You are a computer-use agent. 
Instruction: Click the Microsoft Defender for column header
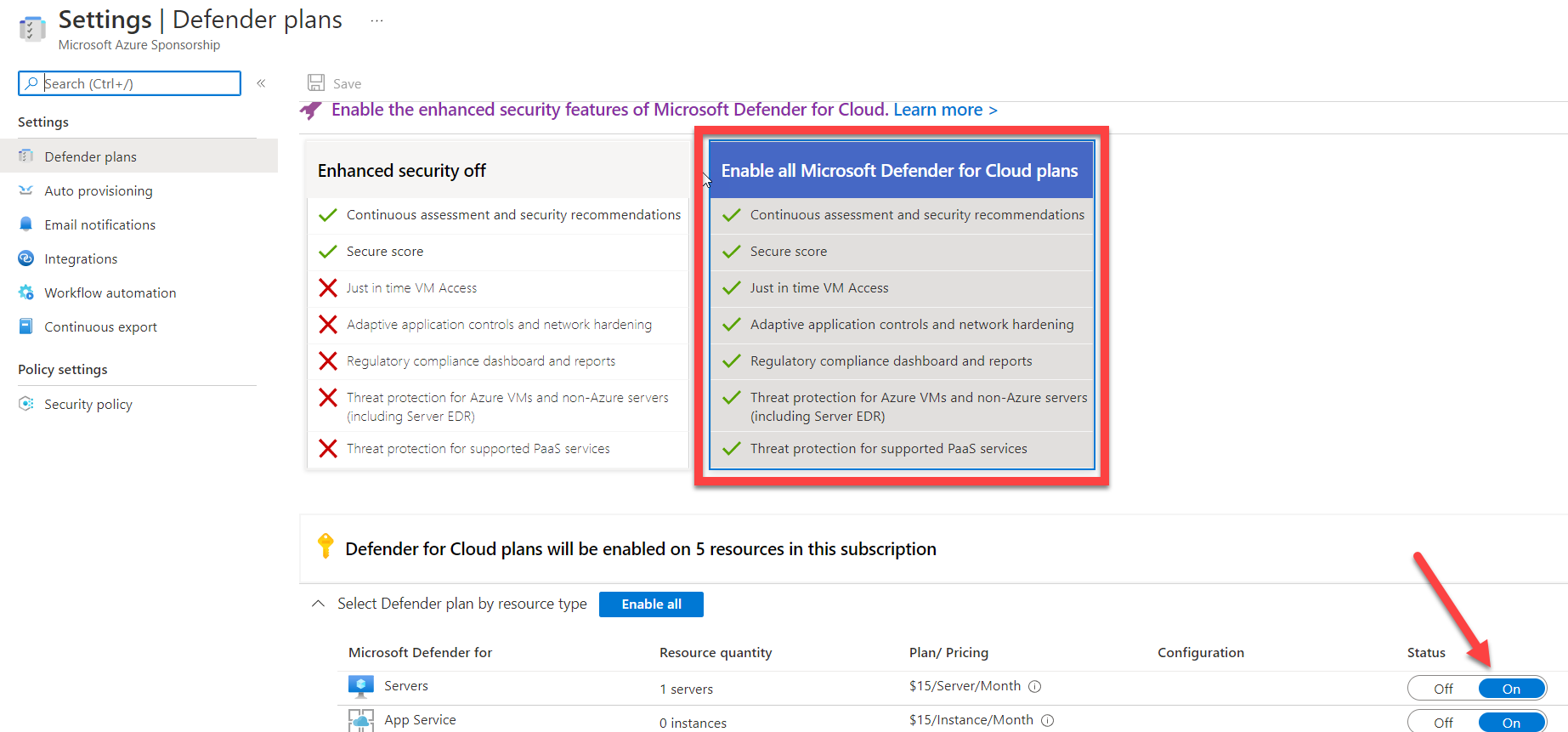point(420,653)
